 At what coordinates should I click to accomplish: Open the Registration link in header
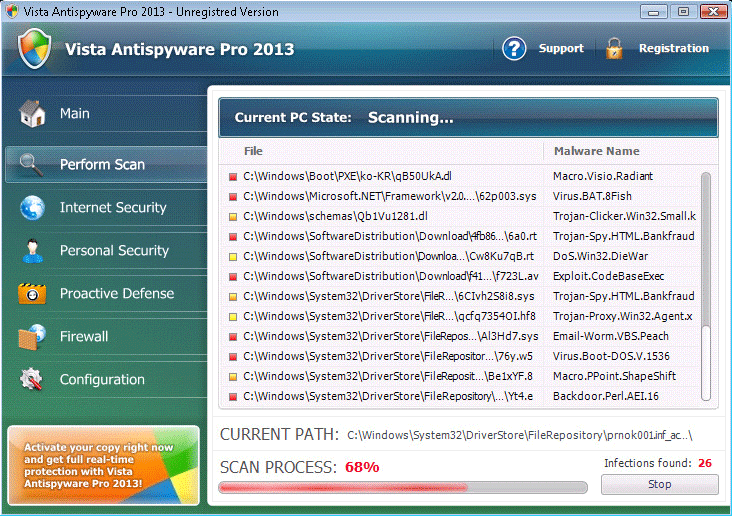tap(673, 48)
